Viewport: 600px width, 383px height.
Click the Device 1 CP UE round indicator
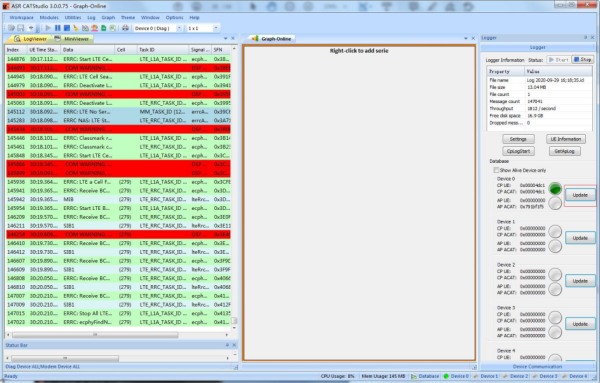tap(555, 231)
